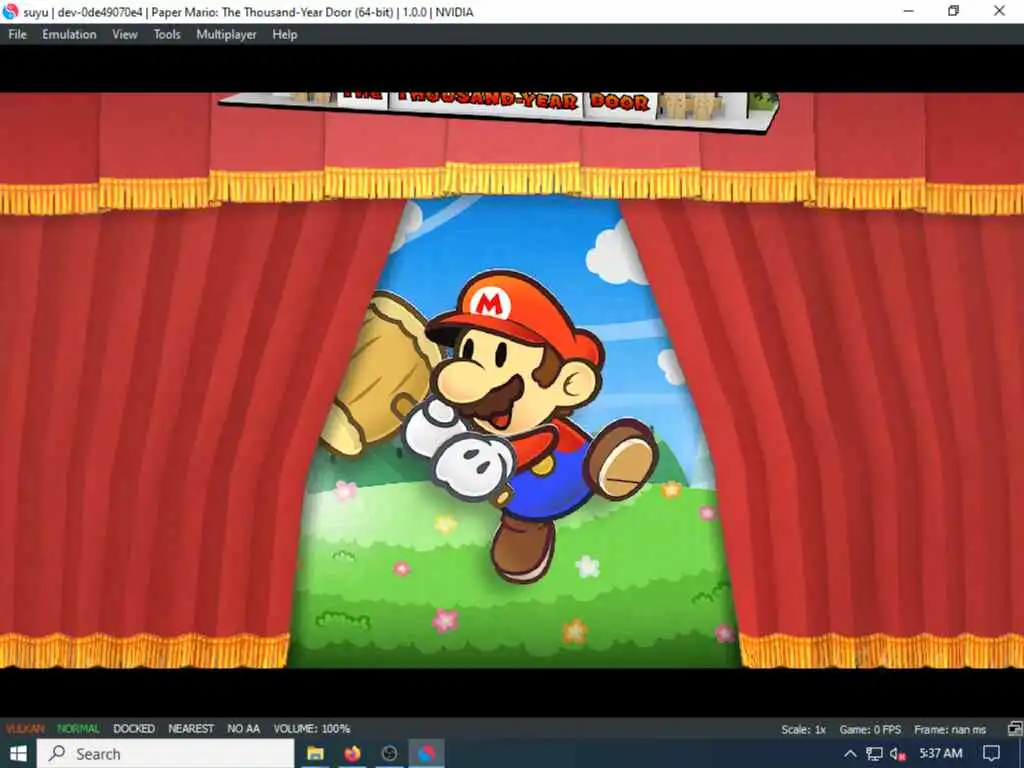Click the VOLUME: 100% status button
This screenshot has width=1024, height=768.
312,729
